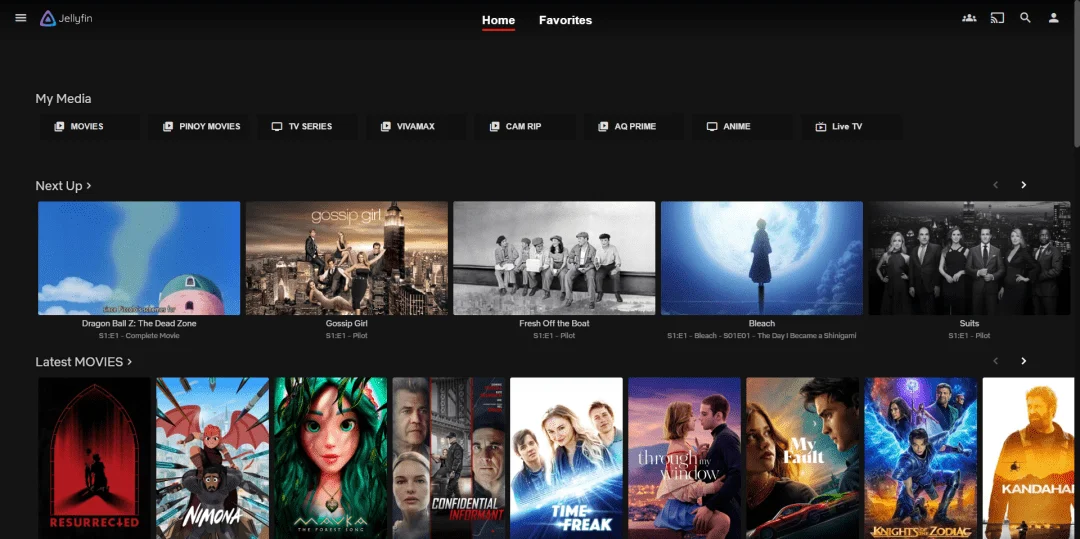Open the Kandahar movie poster
This screenshot has height=539, width=1080.
click(x=1028, y=458)
